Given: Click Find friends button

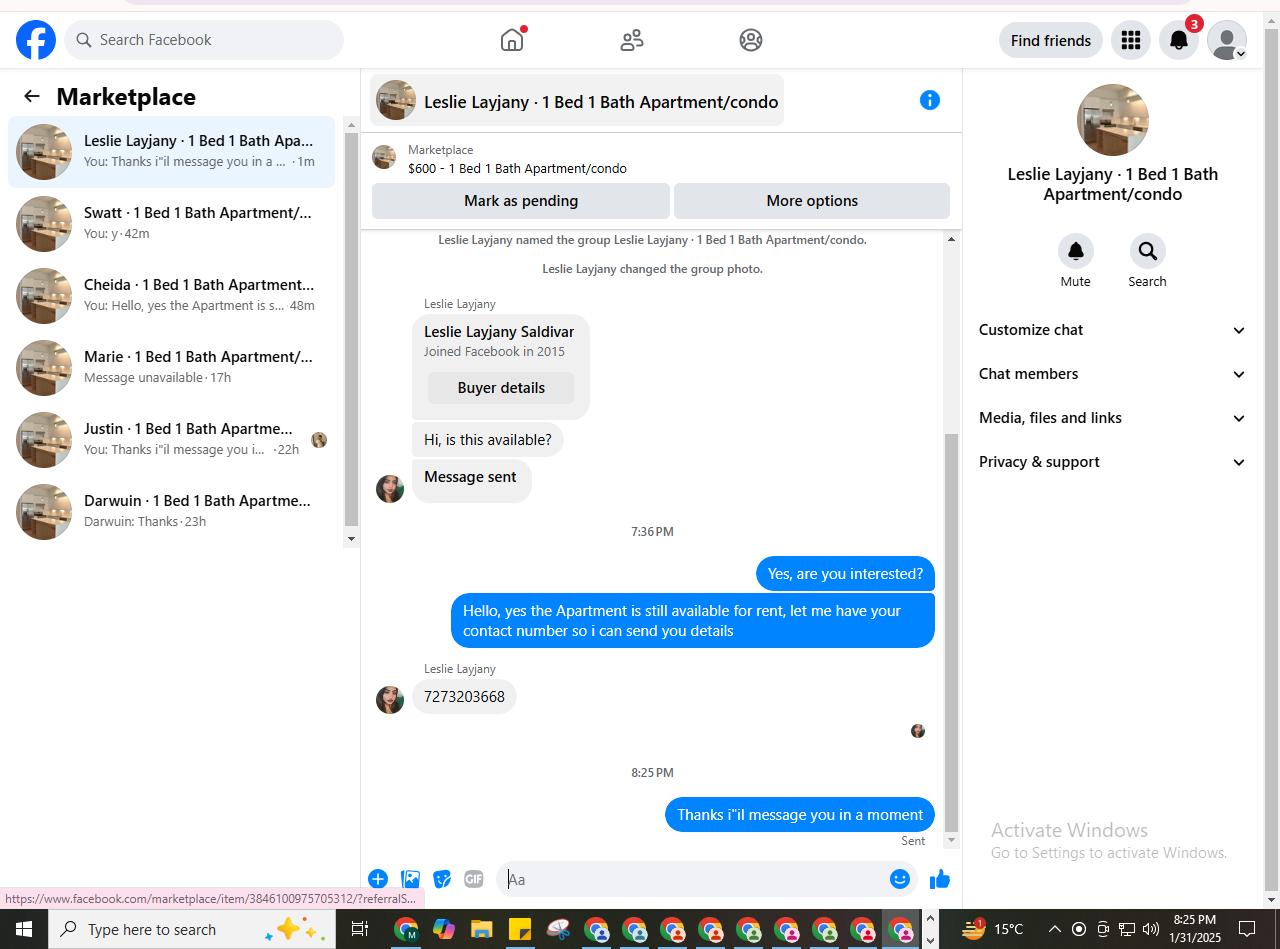Looking at the screenshot, I should (1051, 40).
